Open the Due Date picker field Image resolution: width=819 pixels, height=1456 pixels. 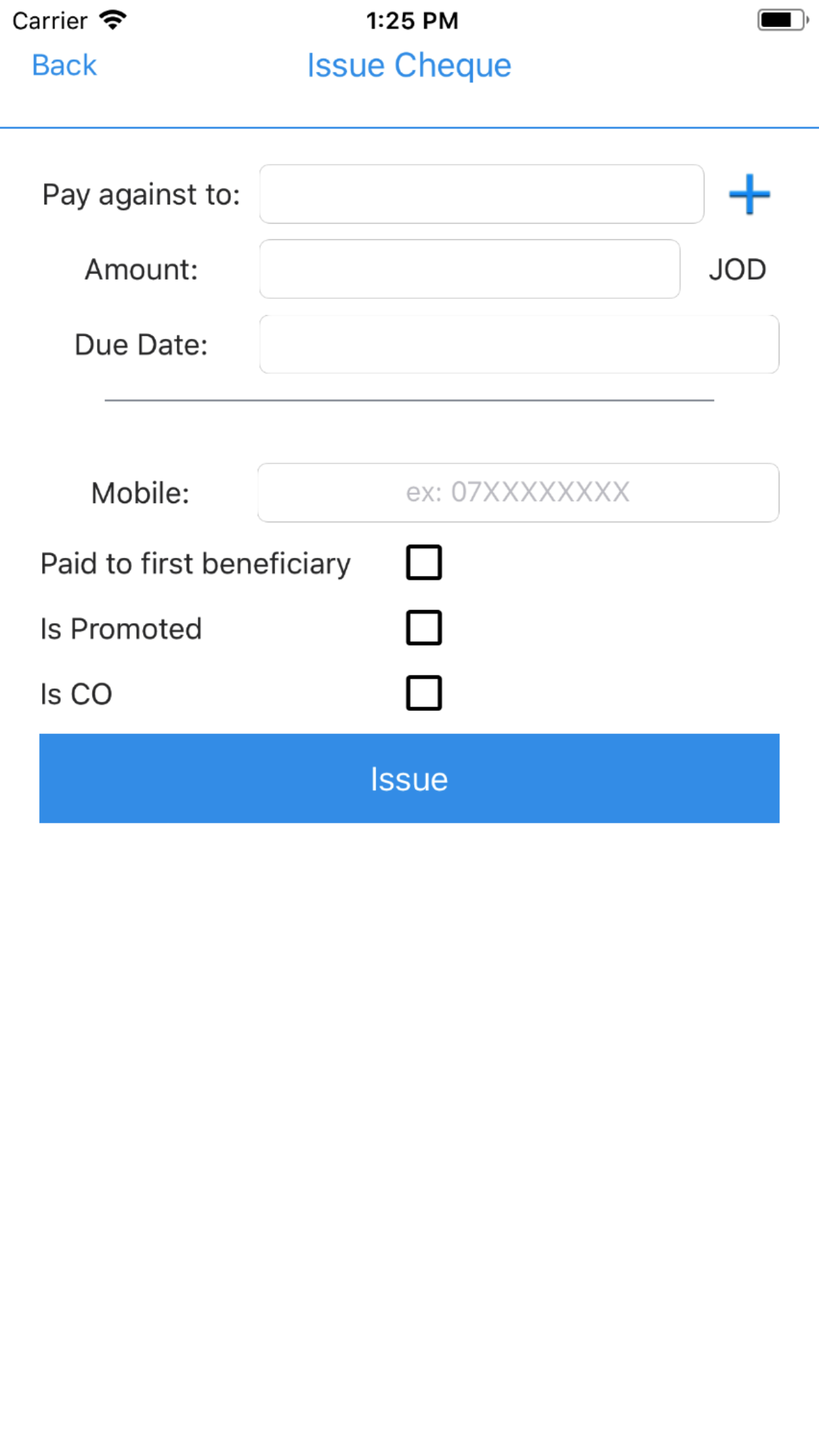(x=520, y=344)
